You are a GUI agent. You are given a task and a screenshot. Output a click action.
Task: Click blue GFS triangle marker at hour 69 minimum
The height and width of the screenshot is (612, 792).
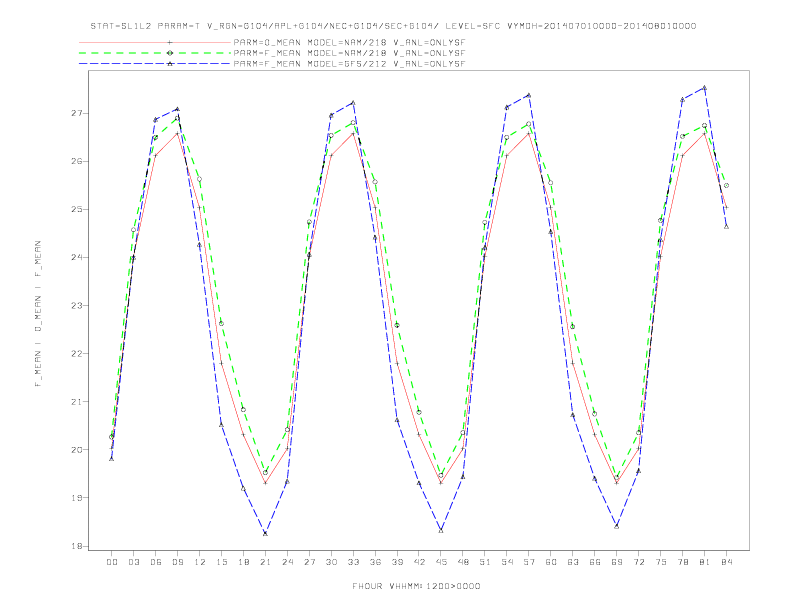[617, 526]
